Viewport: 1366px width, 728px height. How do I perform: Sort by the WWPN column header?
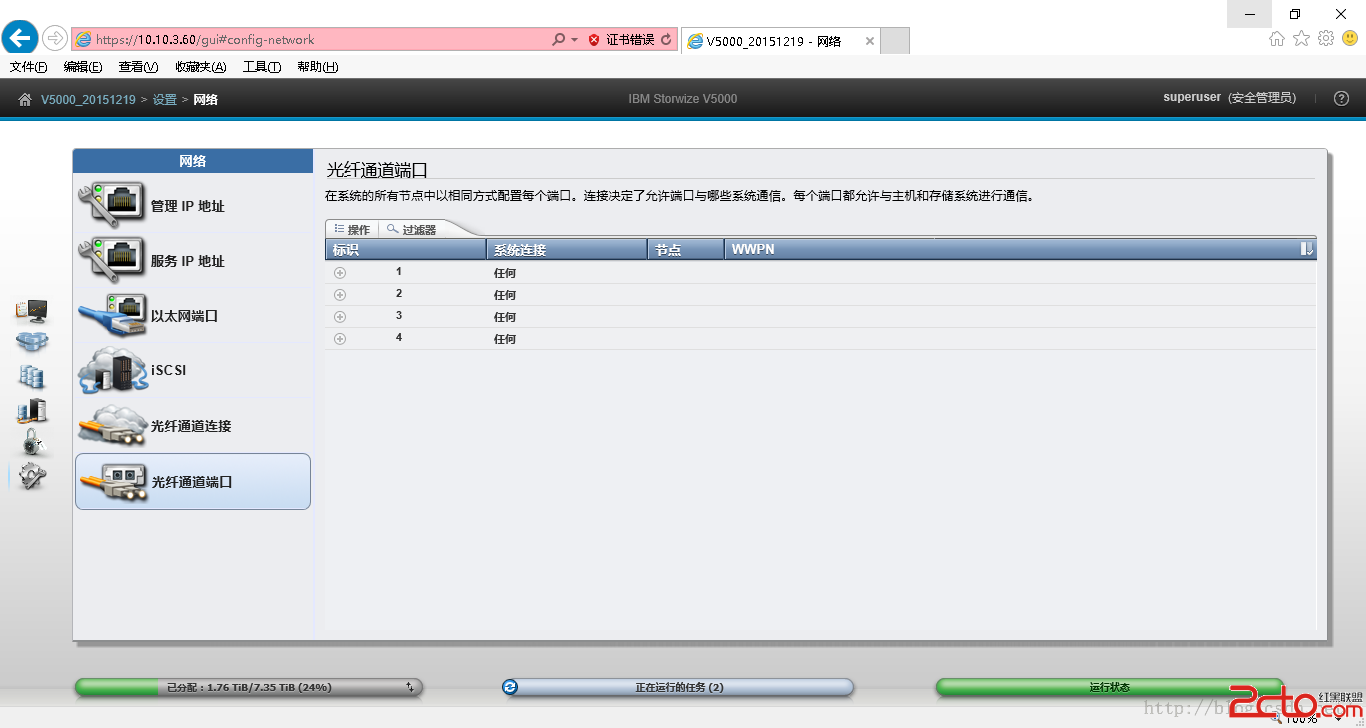click(x=1010, y=249)
